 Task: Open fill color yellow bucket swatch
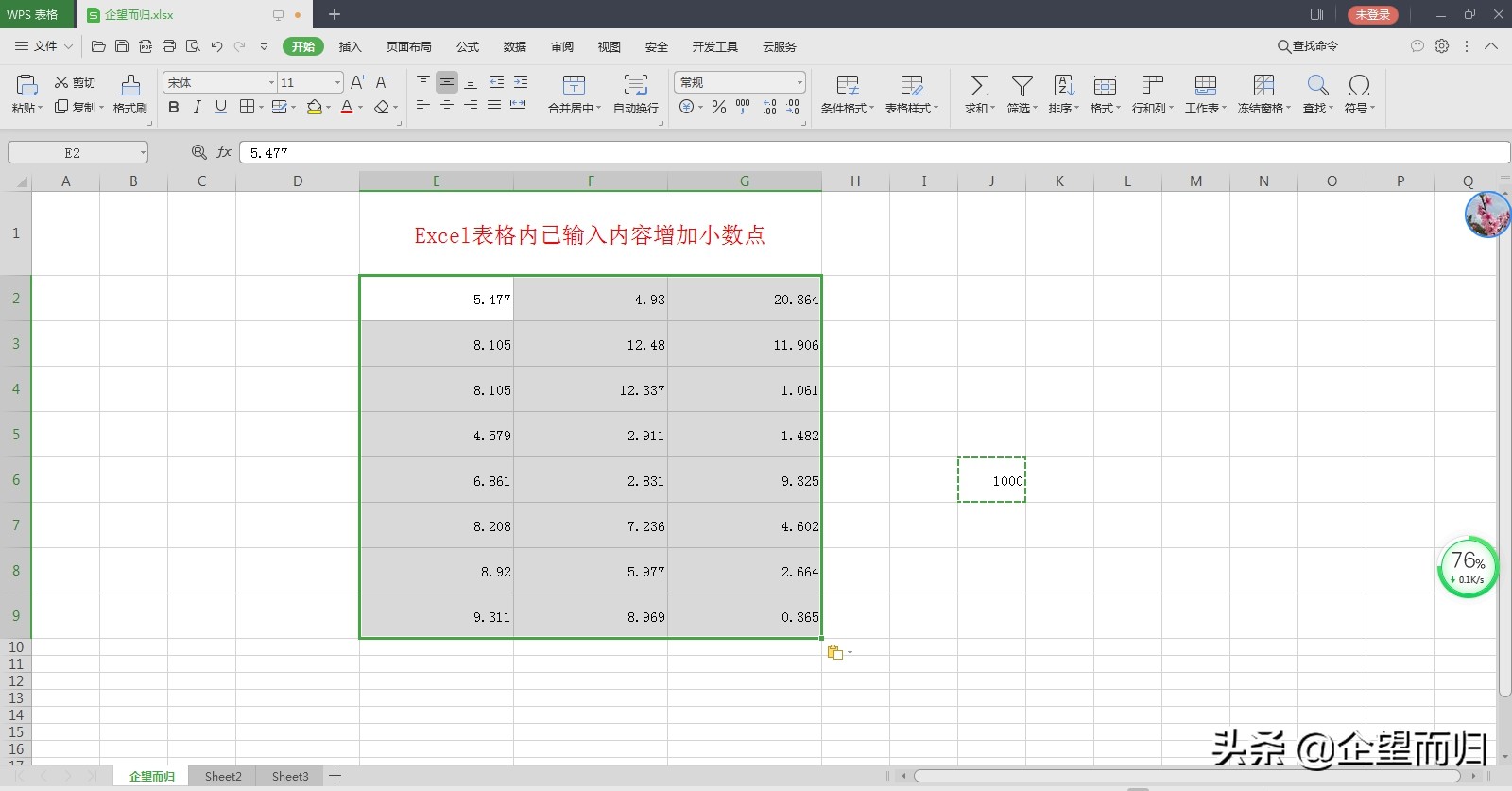tap(315, 107)
